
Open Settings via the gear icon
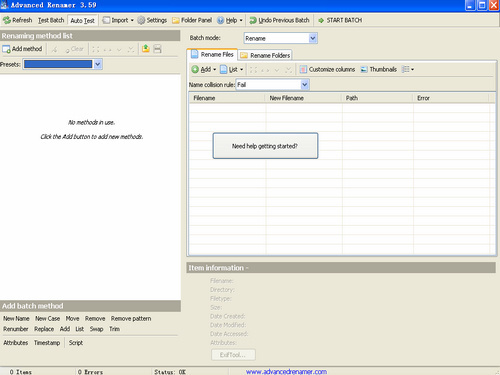pyautogui.click(x=141, y=20)
